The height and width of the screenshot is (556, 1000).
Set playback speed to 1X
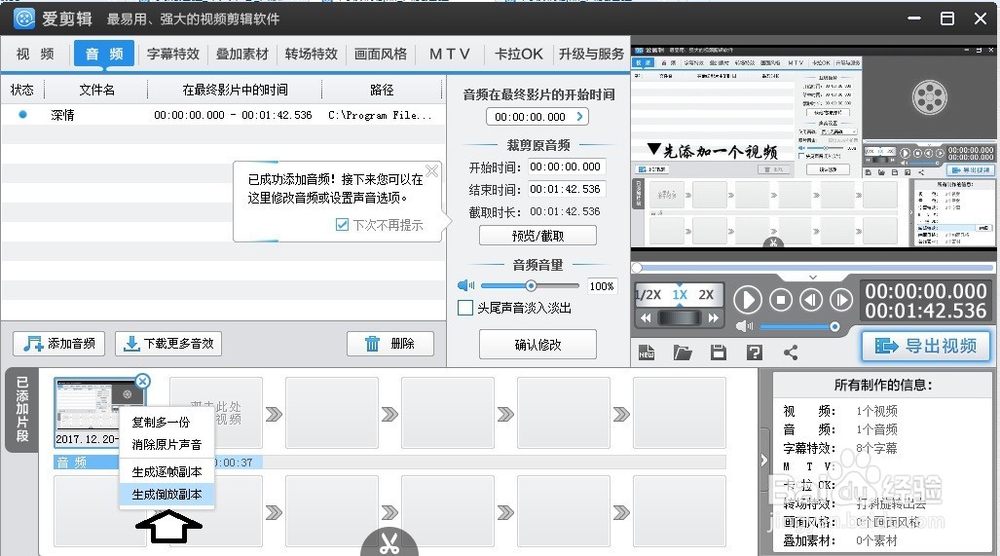(680, 295)
